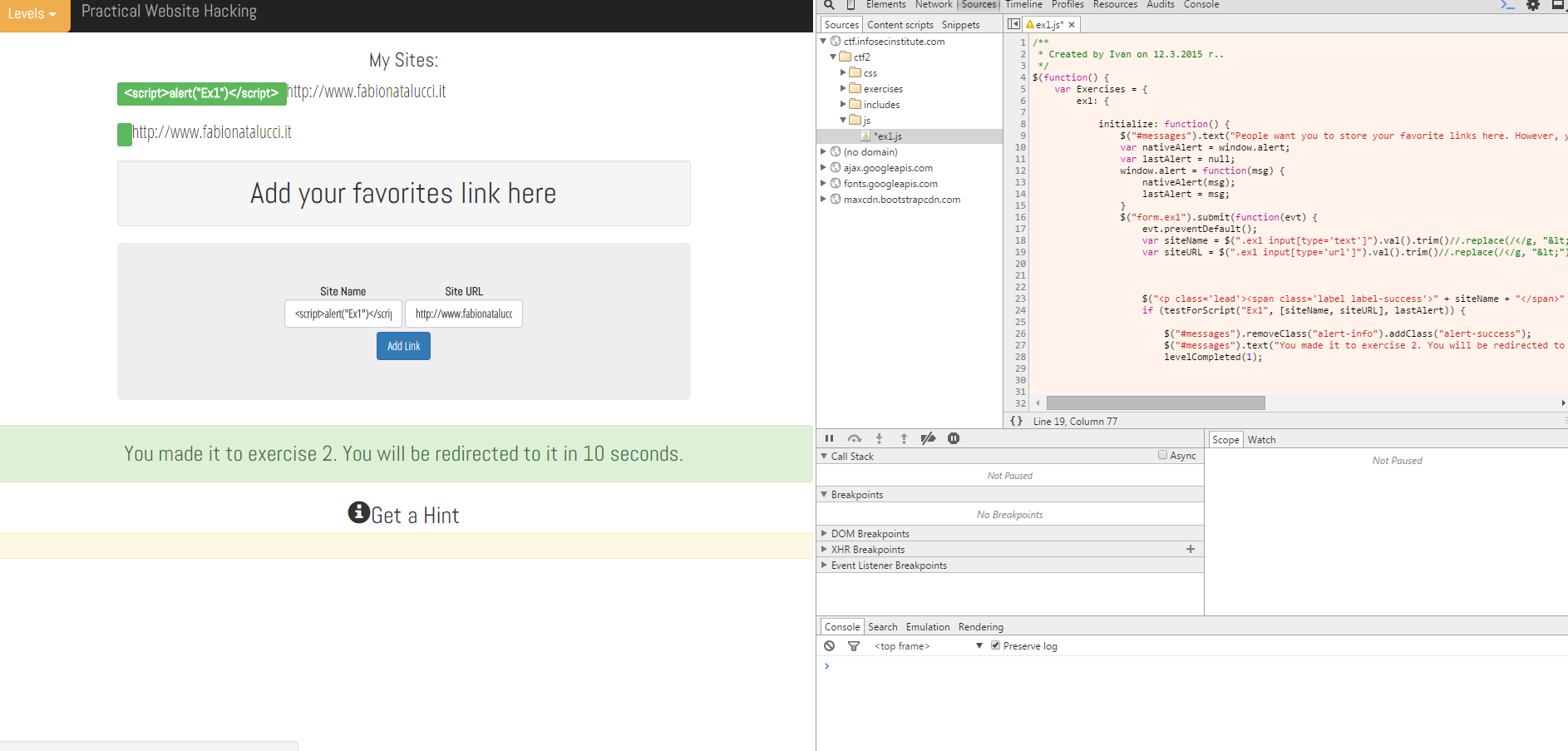This screenshot has height=751, width=1568.
Task: Open the console filter
Action: (853, 645)
